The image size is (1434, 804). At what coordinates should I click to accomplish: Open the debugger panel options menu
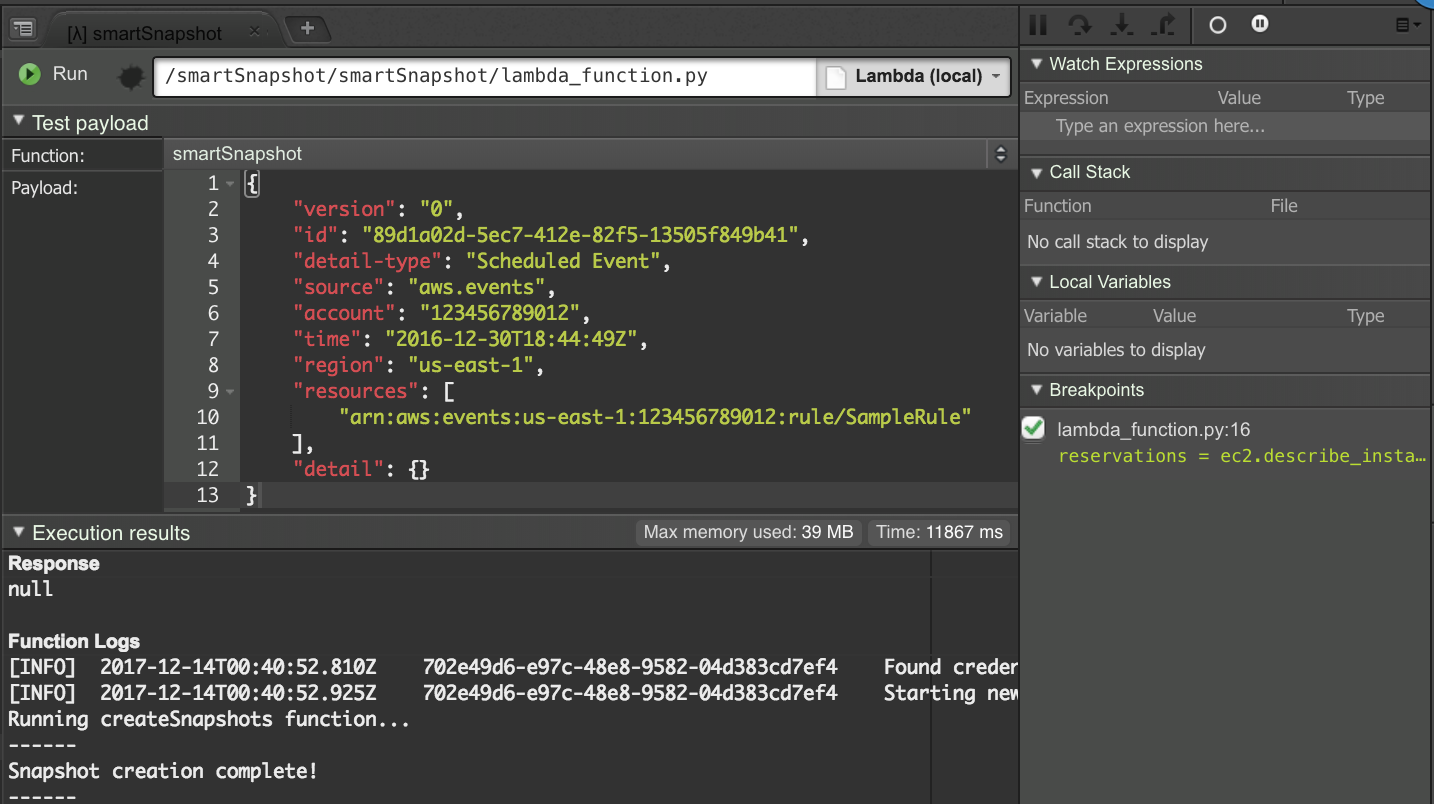(x=1408, y=25)
